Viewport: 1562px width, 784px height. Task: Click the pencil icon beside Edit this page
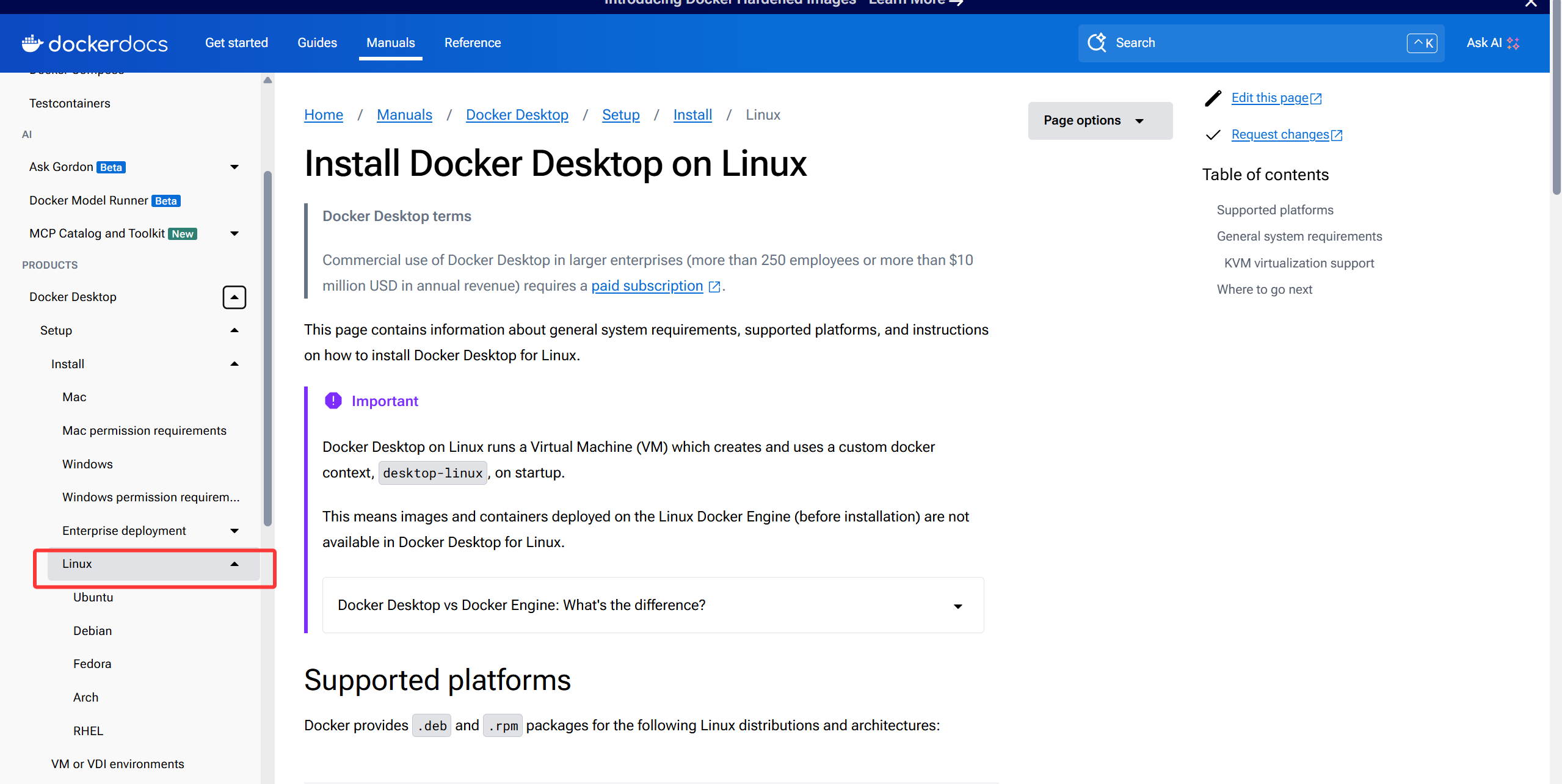point(1213,98)
